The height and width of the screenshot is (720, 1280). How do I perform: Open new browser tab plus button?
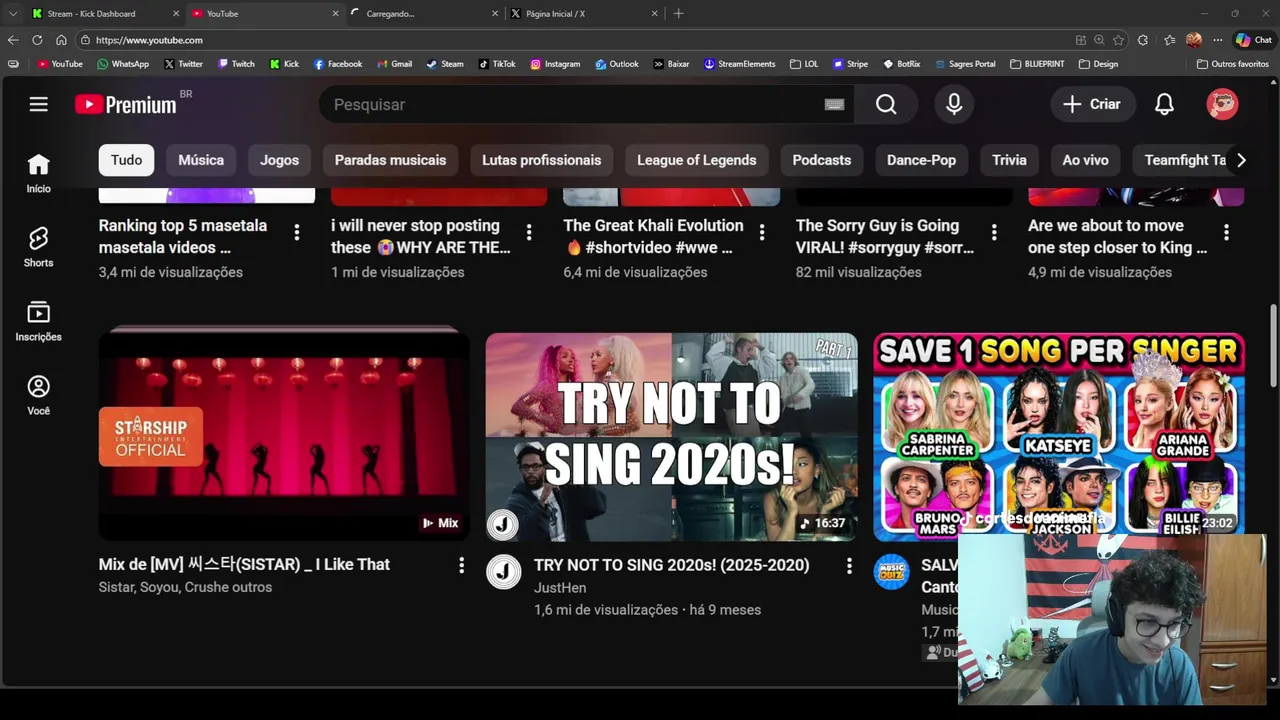pos(679,13)
